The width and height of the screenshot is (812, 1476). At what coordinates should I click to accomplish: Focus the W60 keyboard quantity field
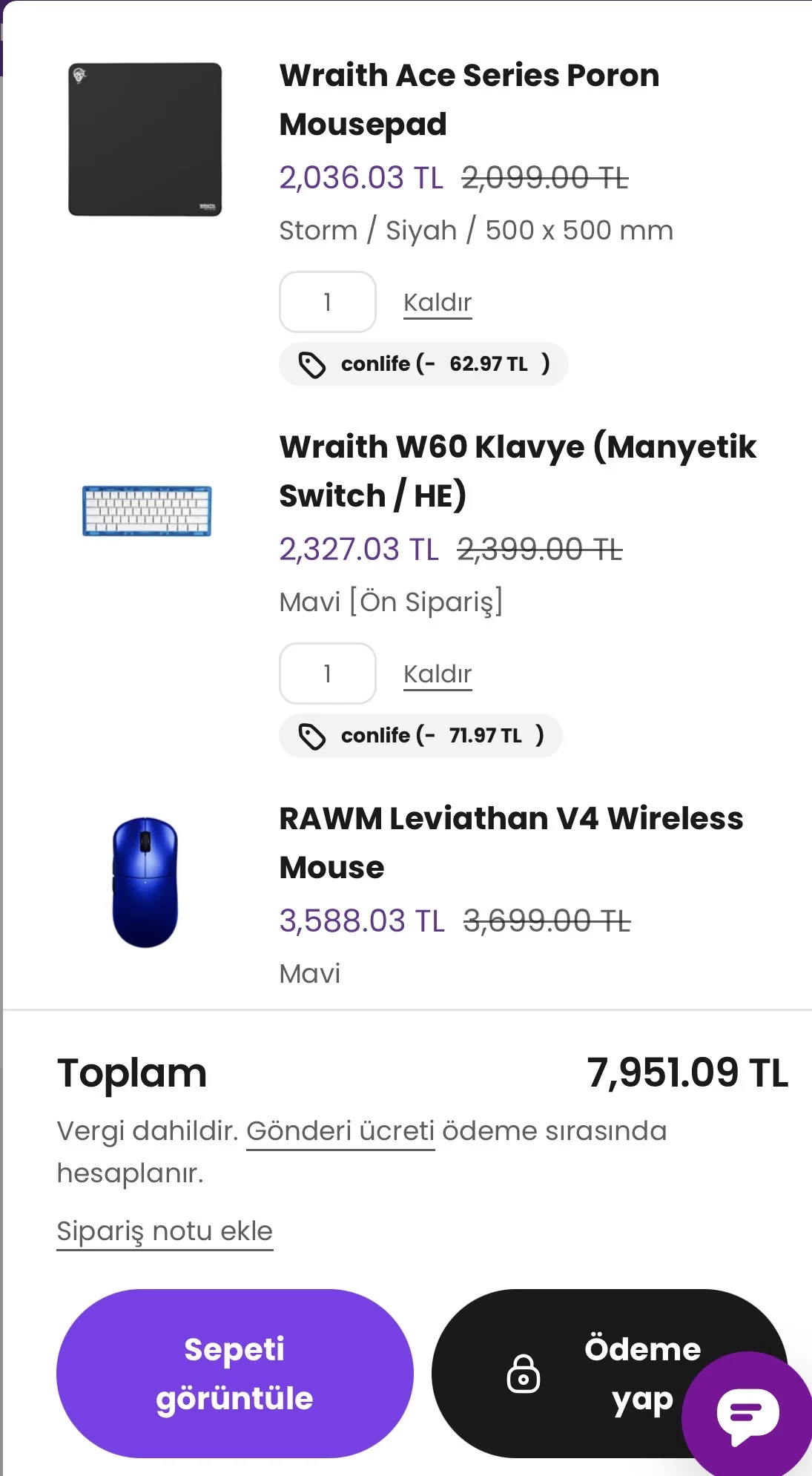pos(327,673)
